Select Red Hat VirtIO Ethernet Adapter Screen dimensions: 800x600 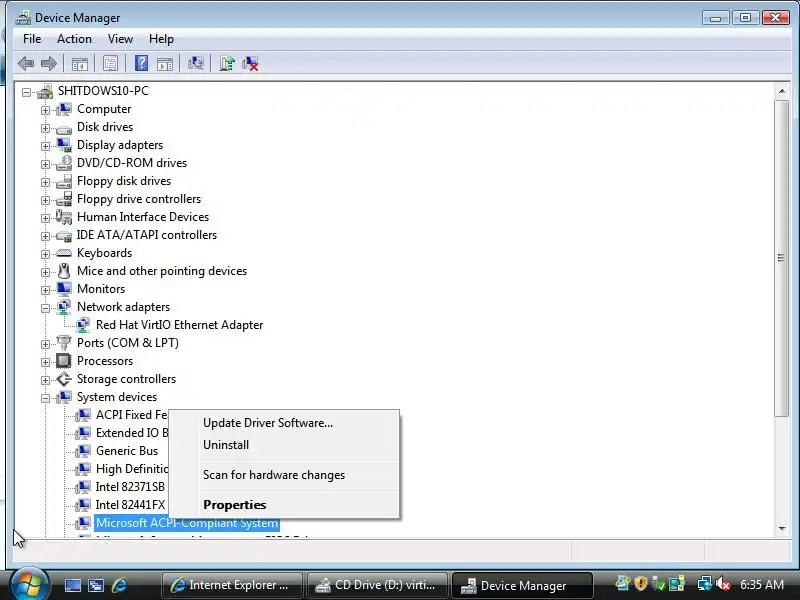[x=179, y=325]
